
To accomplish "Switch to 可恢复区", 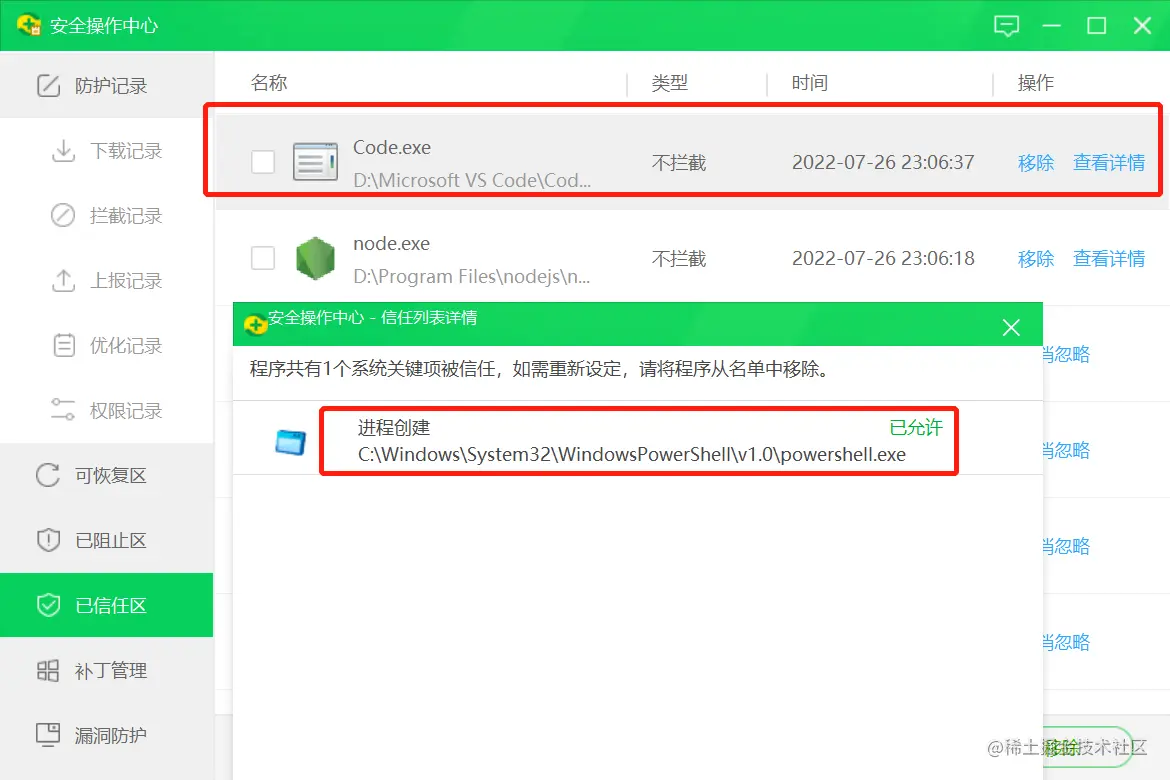I will [x=106, y=475].
